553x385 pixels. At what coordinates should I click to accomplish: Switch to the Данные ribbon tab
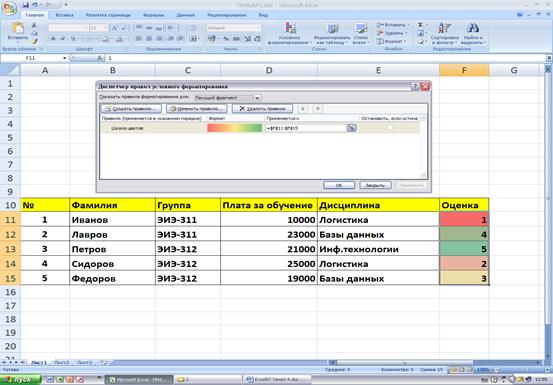coord(186,15)
